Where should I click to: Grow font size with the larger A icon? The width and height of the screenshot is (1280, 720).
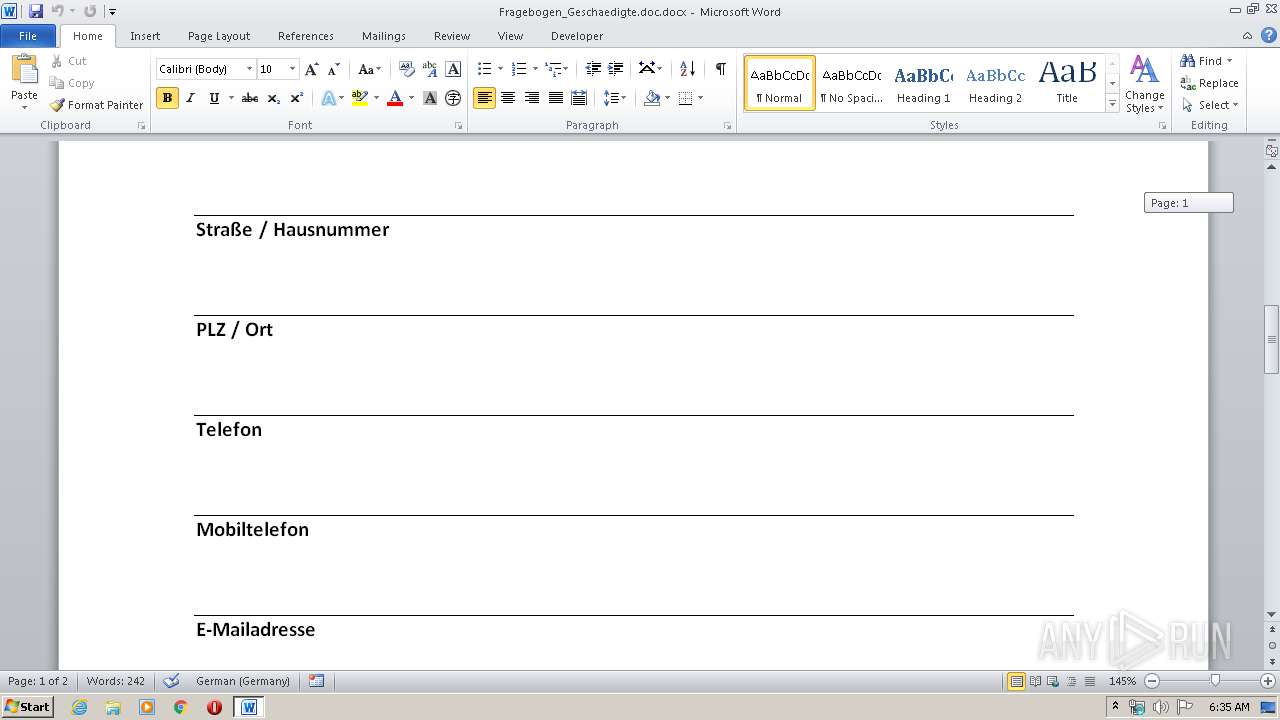tap(311, 69)
